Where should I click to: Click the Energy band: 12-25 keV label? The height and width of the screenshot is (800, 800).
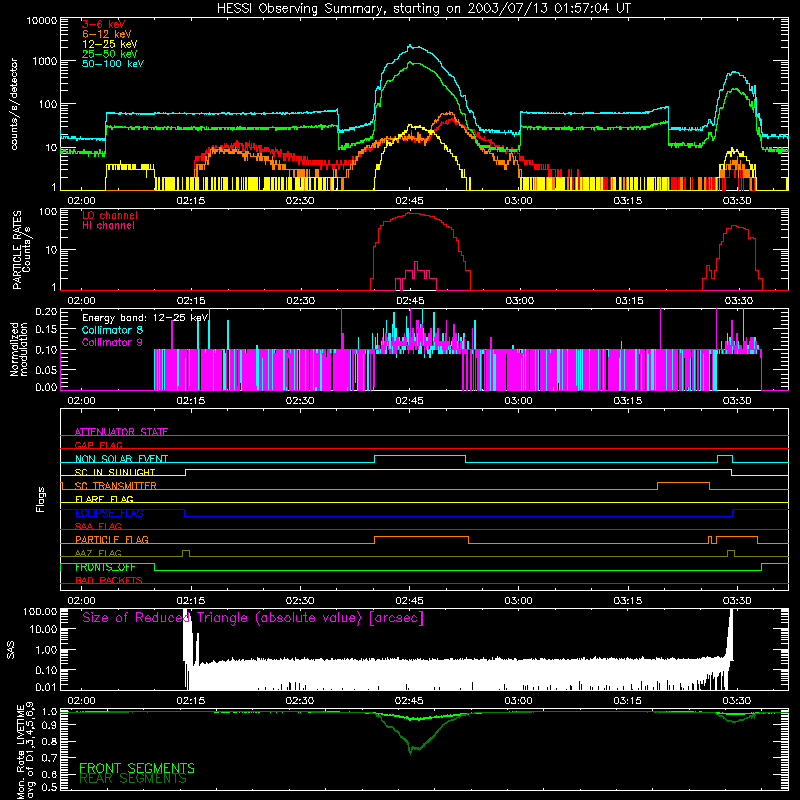(x=145, y=318)
